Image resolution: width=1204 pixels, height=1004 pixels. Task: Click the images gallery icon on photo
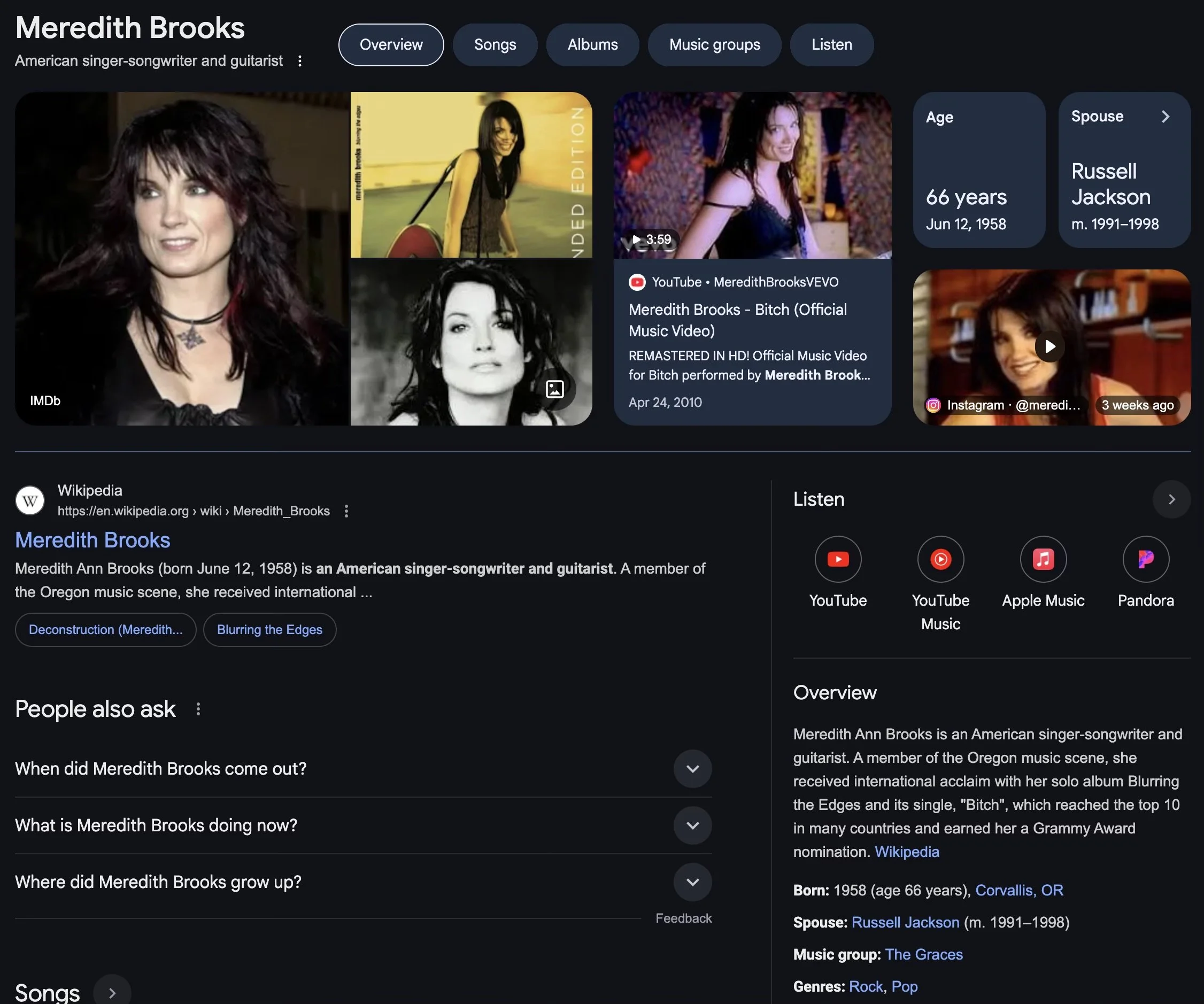pos(554,389)
